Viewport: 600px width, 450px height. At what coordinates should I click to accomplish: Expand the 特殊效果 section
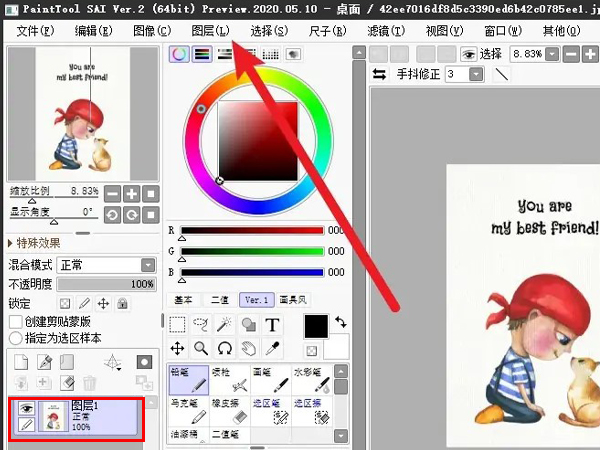(x=34, y=243)
